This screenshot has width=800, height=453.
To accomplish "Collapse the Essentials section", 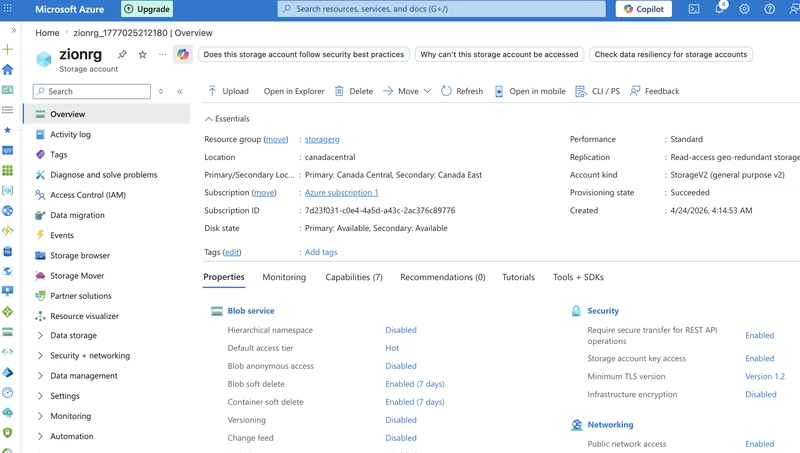I will click(x=227, y=119).
